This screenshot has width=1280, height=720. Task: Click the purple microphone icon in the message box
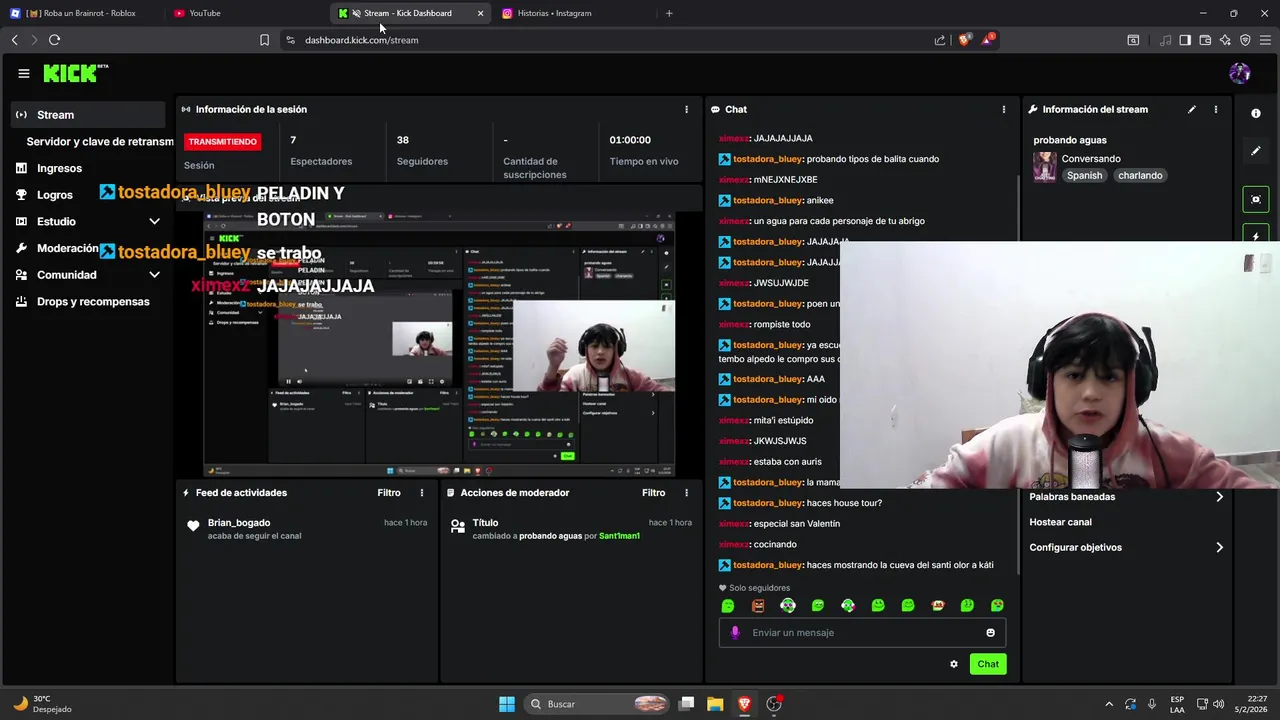click(735, 632)
